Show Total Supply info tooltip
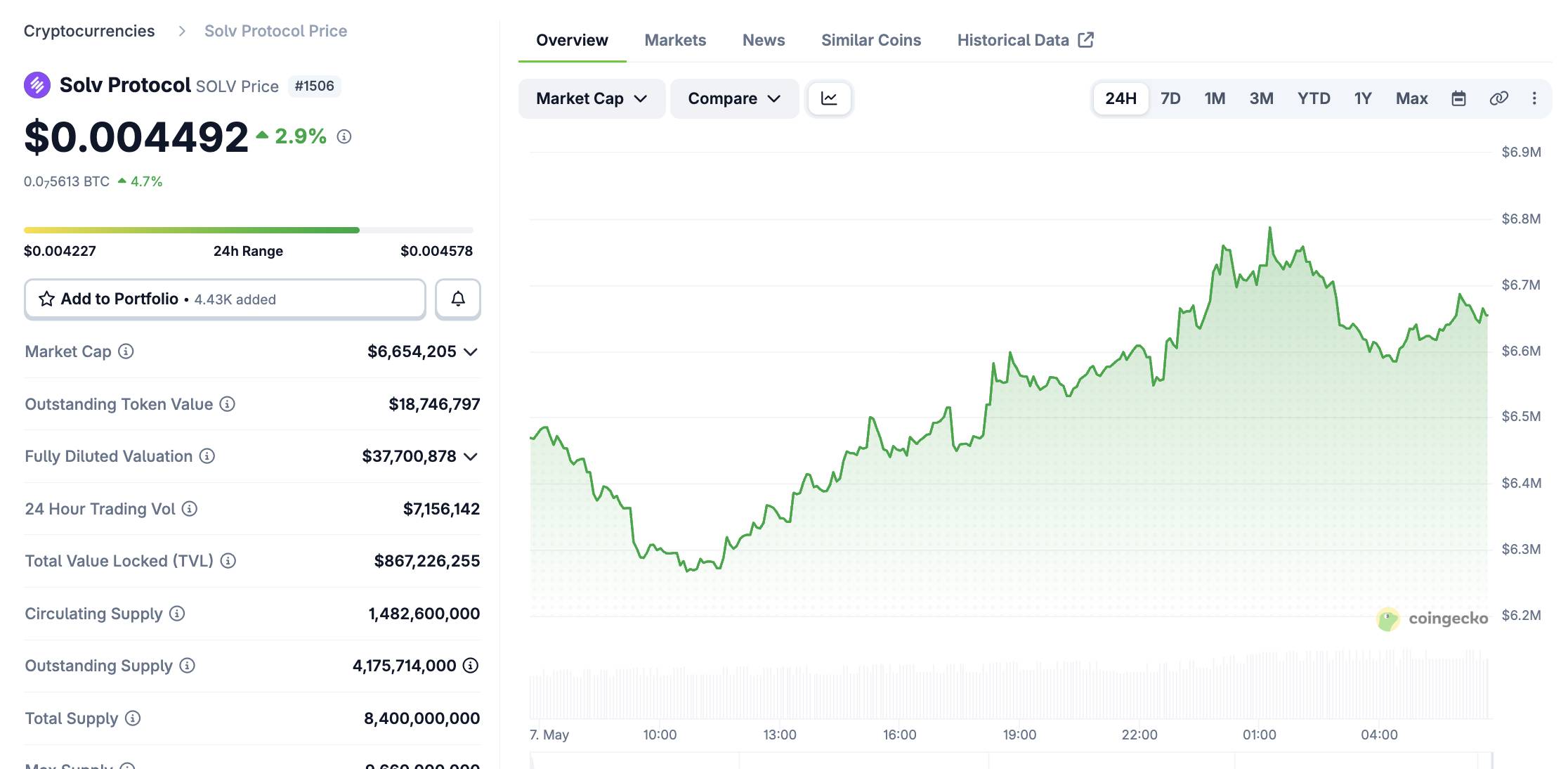 (133, 718)
